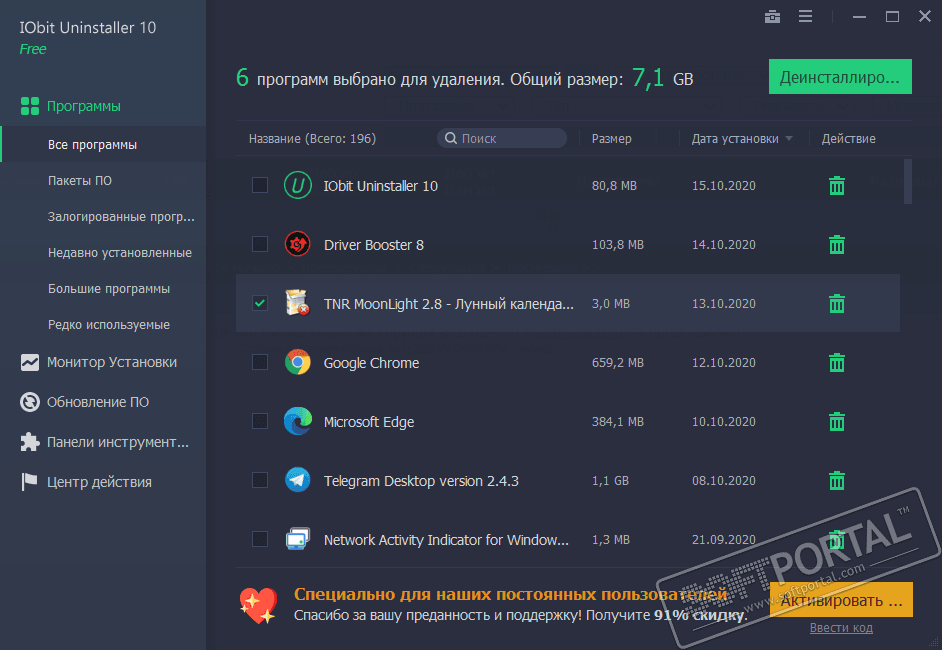Click the Free edition label

click(x=32, y=49)
